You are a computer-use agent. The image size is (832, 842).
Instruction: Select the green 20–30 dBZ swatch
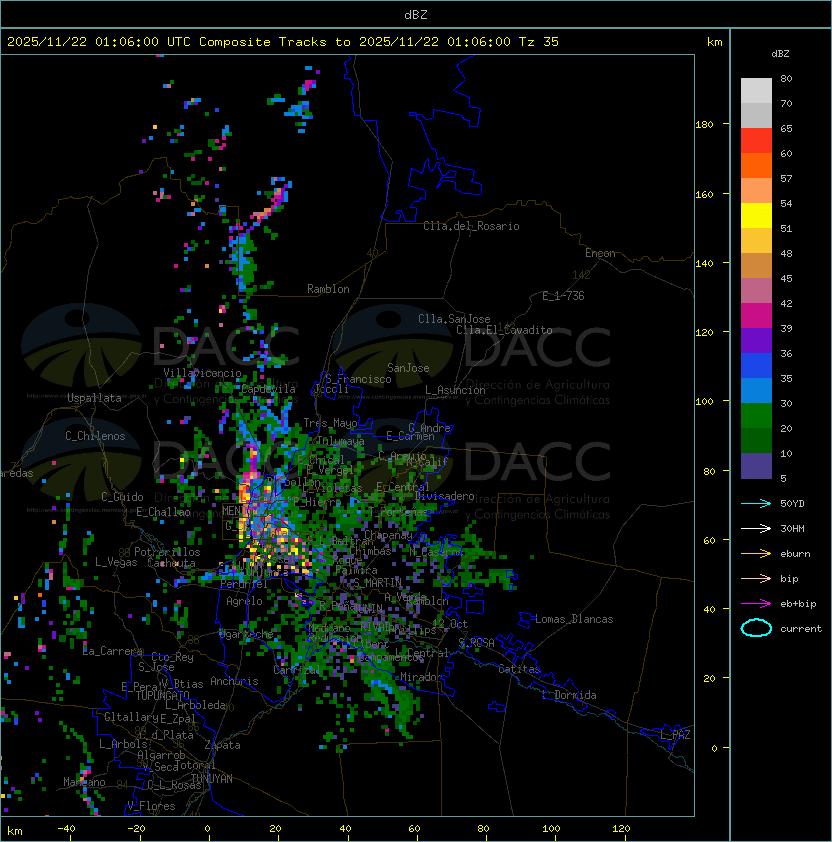click(x=756, y=416)
